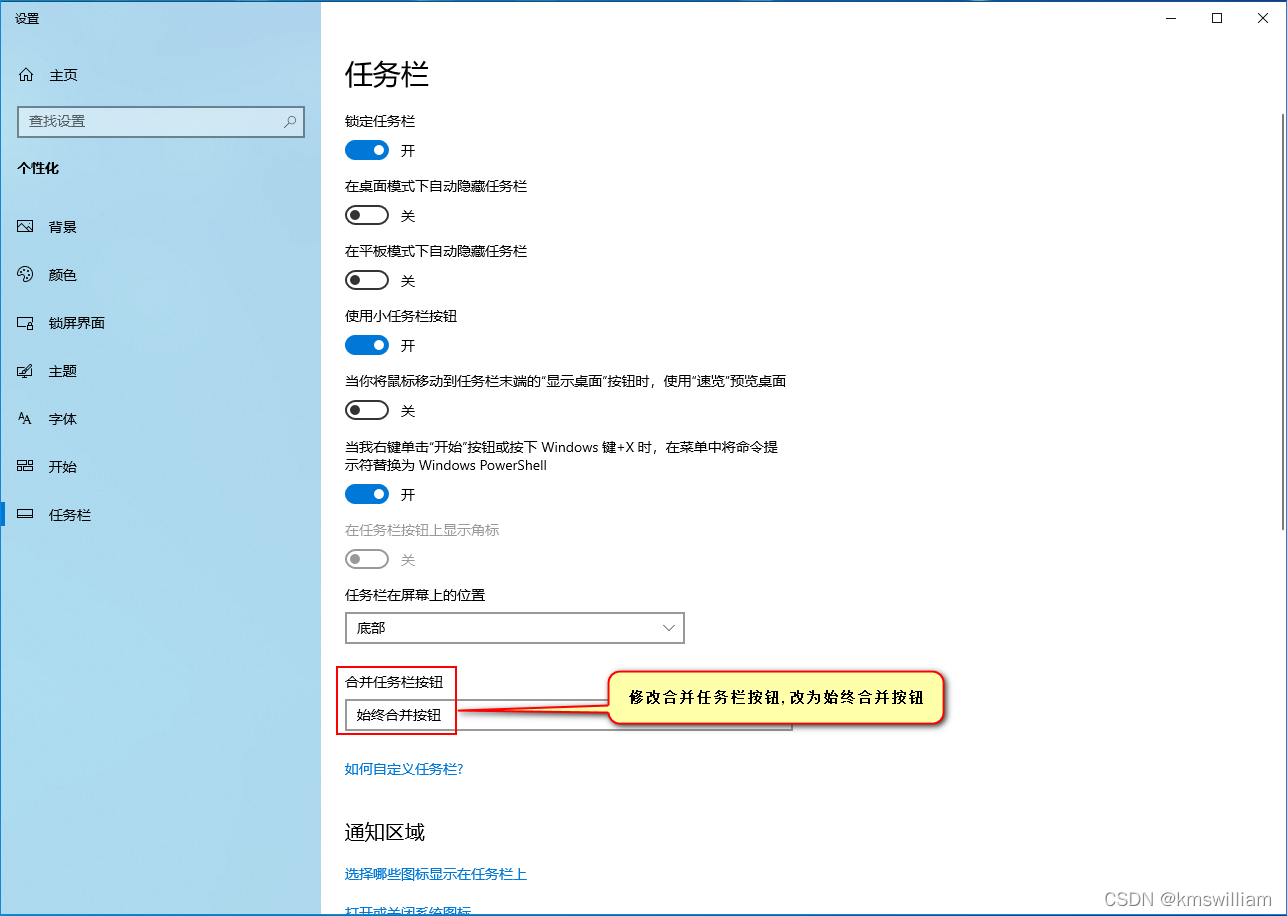Enable 在平板模式下自动隐藏任务栏 toggle
The image size is (1287, 916).
coord(367,280)
